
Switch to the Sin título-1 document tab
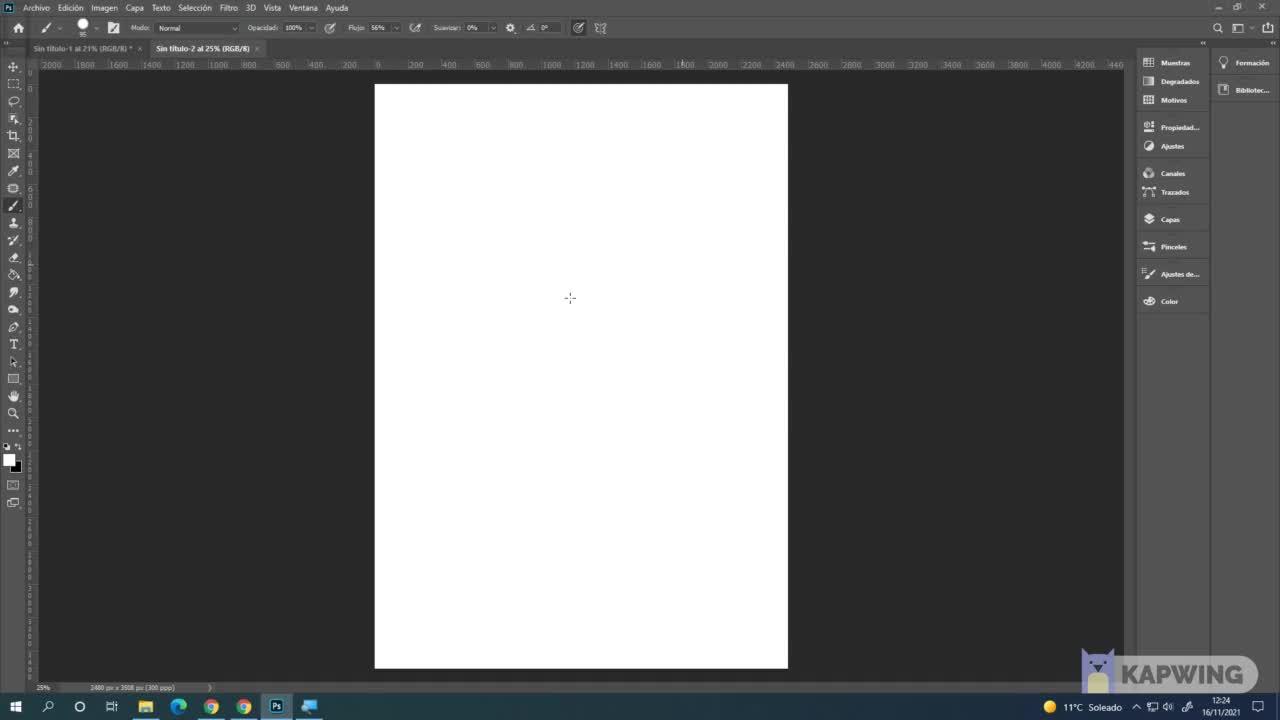coord(83,48)
